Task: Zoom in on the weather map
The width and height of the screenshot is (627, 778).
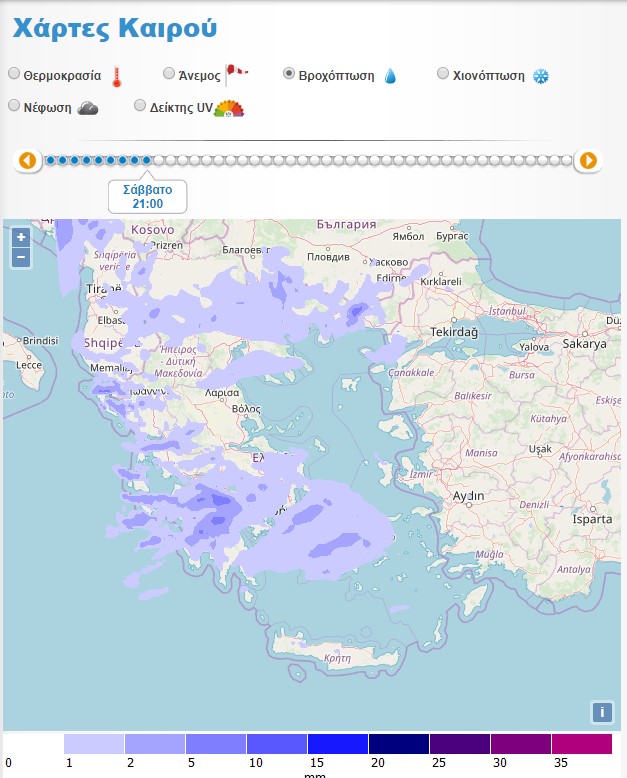Action: 21,237
